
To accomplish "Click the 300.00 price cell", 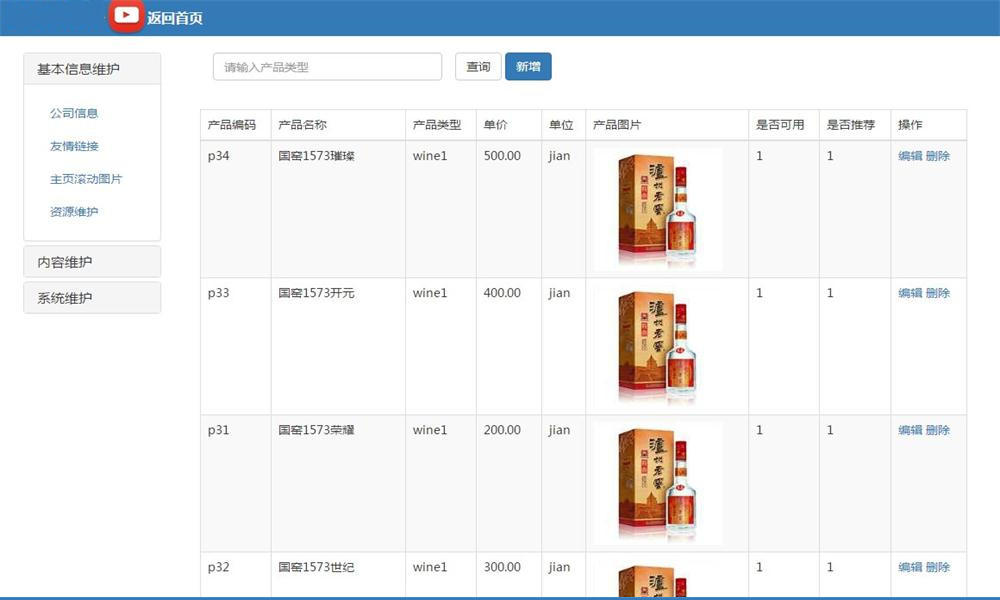I will point(509,574).
